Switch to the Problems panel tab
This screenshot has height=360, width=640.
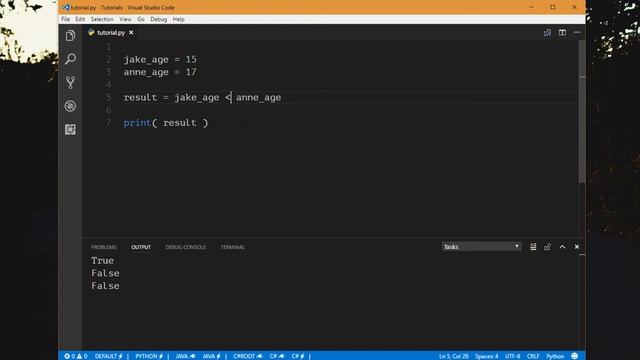(104, 247)
